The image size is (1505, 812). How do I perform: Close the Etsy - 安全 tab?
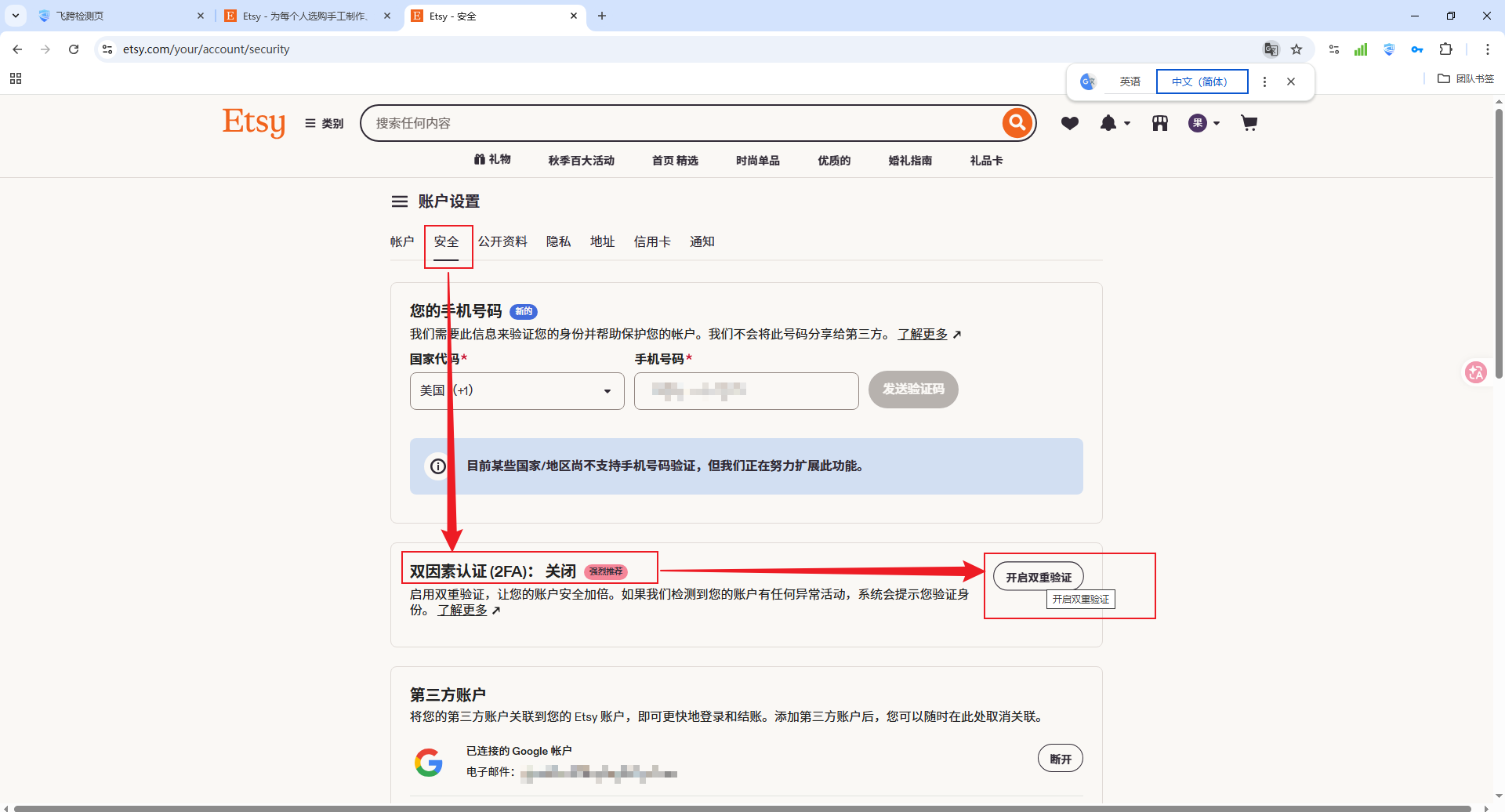click(574, 16)
